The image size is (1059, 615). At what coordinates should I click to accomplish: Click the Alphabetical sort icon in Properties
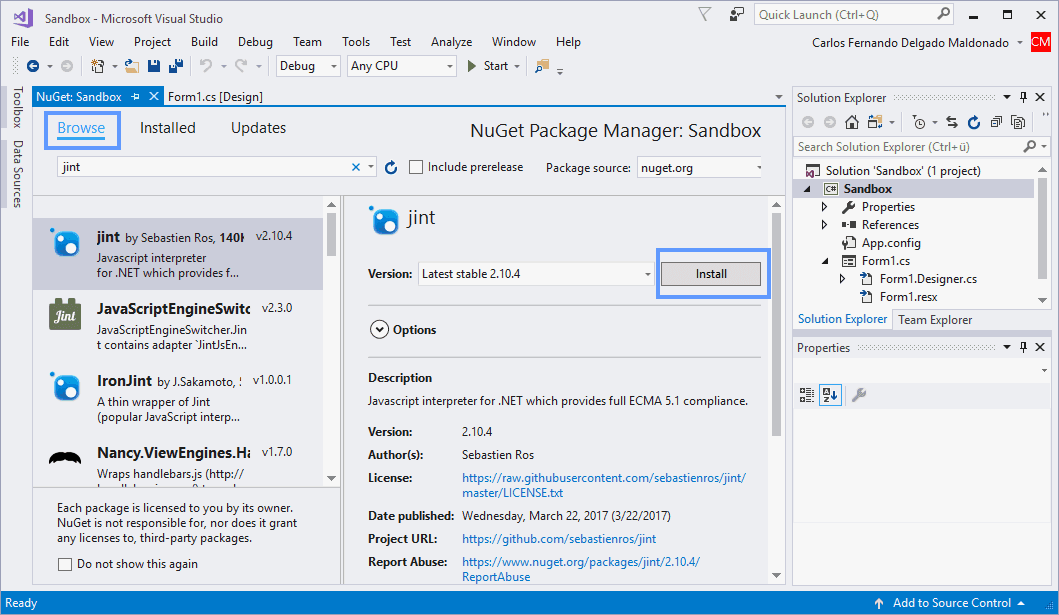coord(830,395)
